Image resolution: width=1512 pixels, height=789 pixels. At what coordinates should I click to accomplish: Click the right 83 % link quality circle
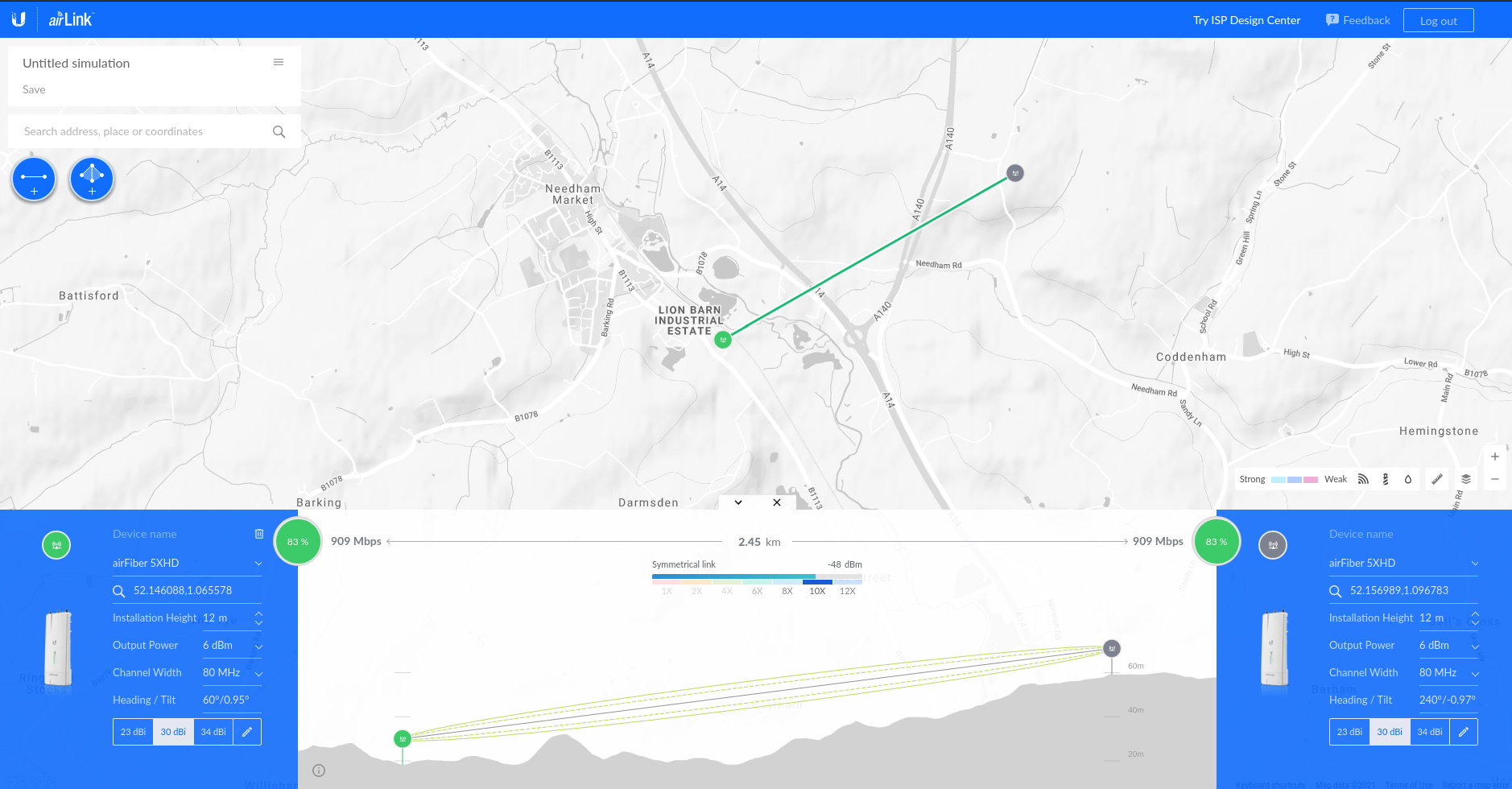(1217, 542)
